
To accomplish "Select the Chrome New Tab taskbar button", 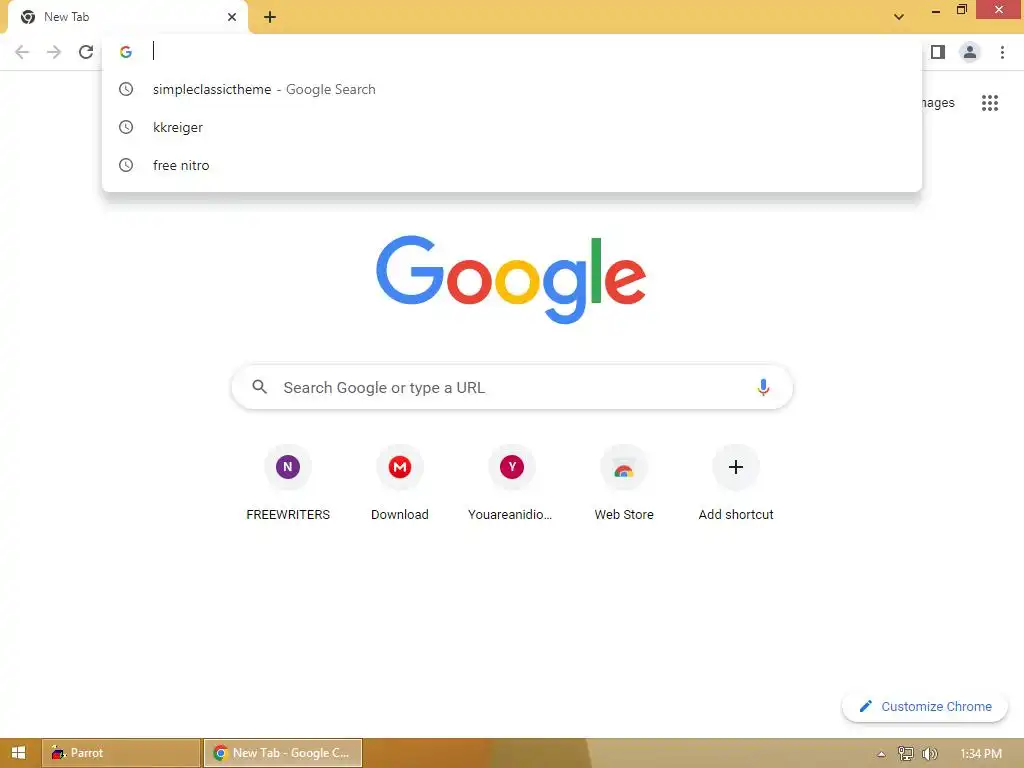I will click(x=283, y=753).
